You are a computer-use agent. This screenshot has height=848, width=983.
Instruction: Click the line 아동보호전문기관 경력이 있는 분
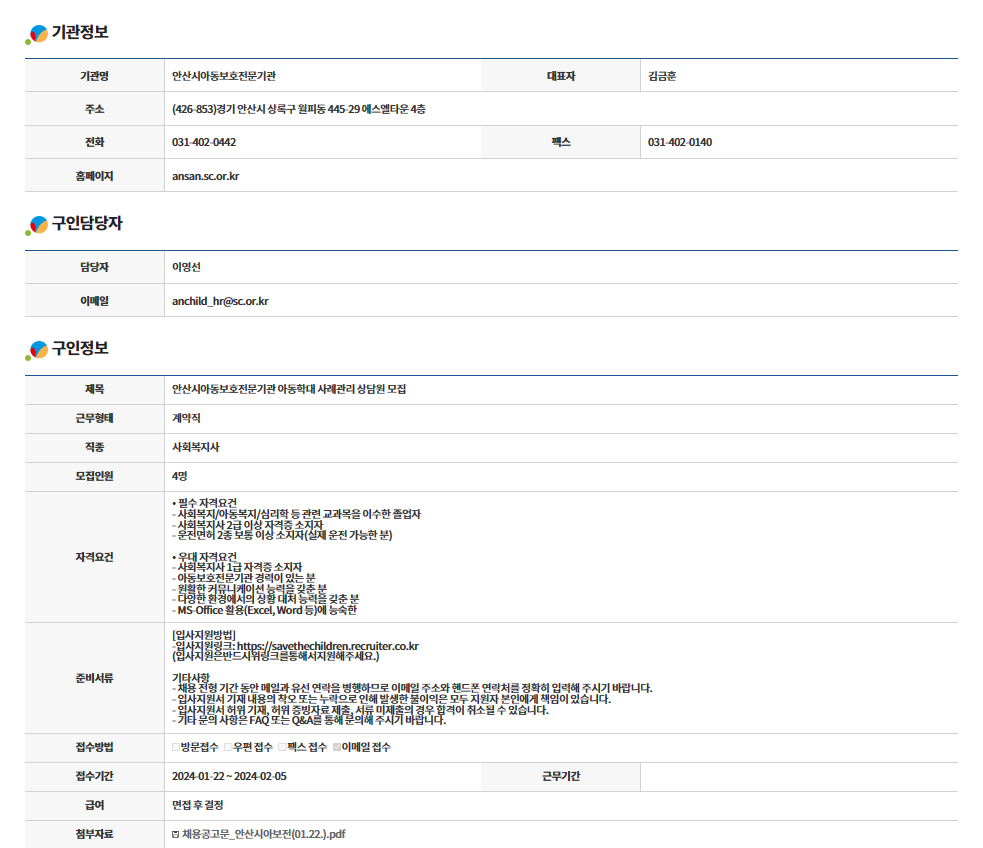click(244, 578)
